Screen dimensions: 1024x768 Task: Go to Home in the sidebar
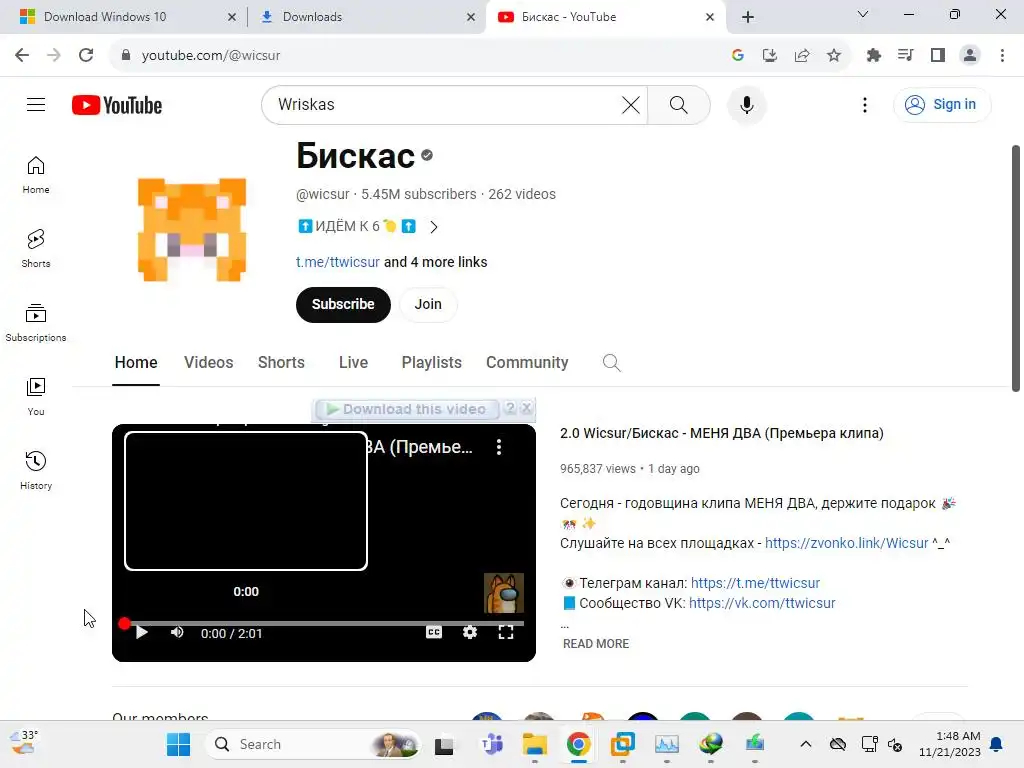(36, 175)
